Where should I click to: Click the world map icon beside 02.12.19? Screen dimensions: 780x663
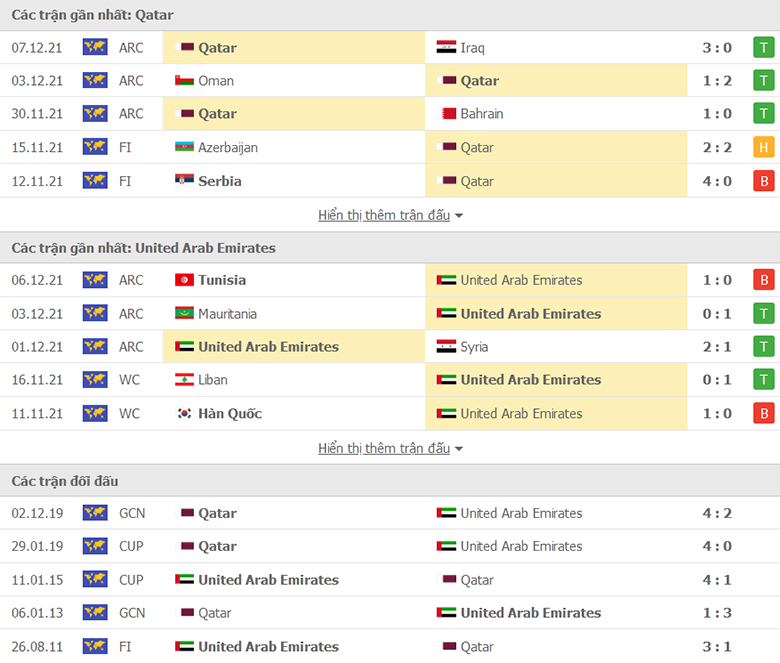coord(95,513)
